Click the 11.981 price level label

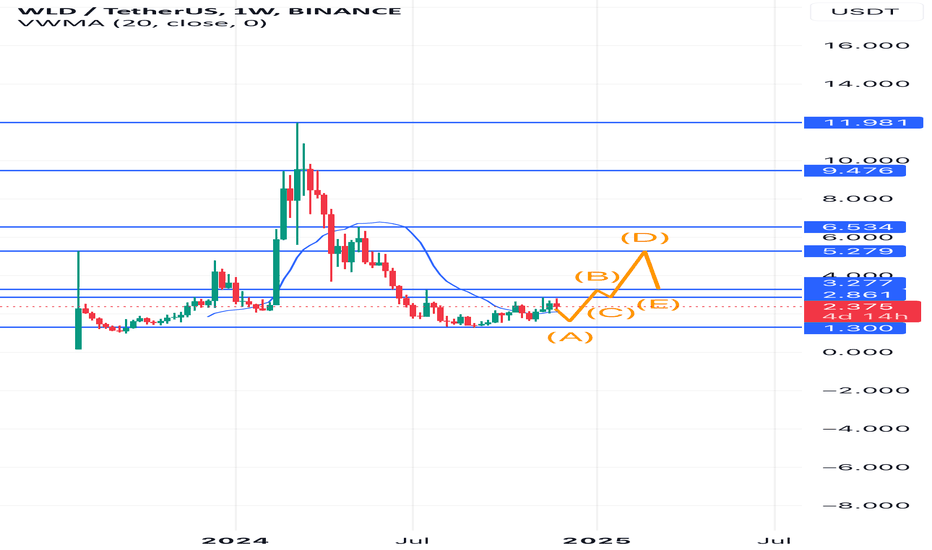863,123
